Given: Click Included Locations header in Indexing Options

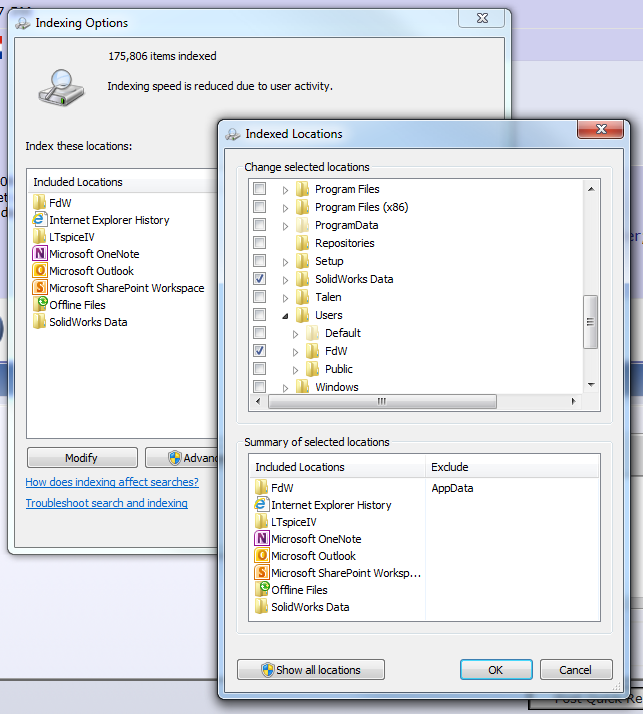Looking at the screenshot, I should pos(123,182).
